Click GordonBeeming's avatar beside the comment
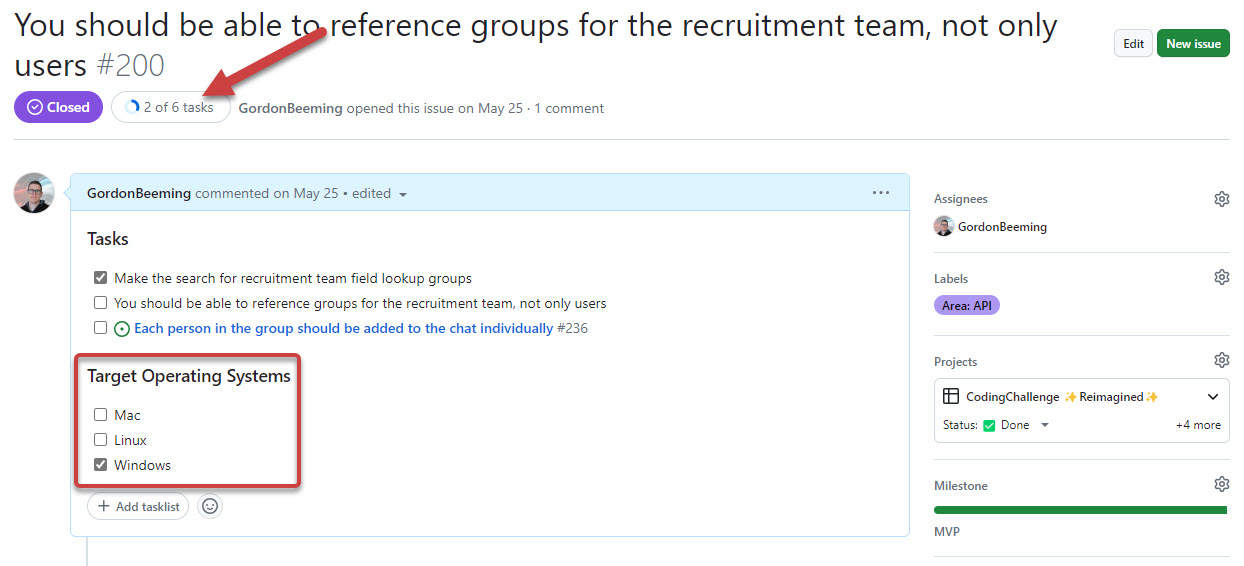 (34, 193)
